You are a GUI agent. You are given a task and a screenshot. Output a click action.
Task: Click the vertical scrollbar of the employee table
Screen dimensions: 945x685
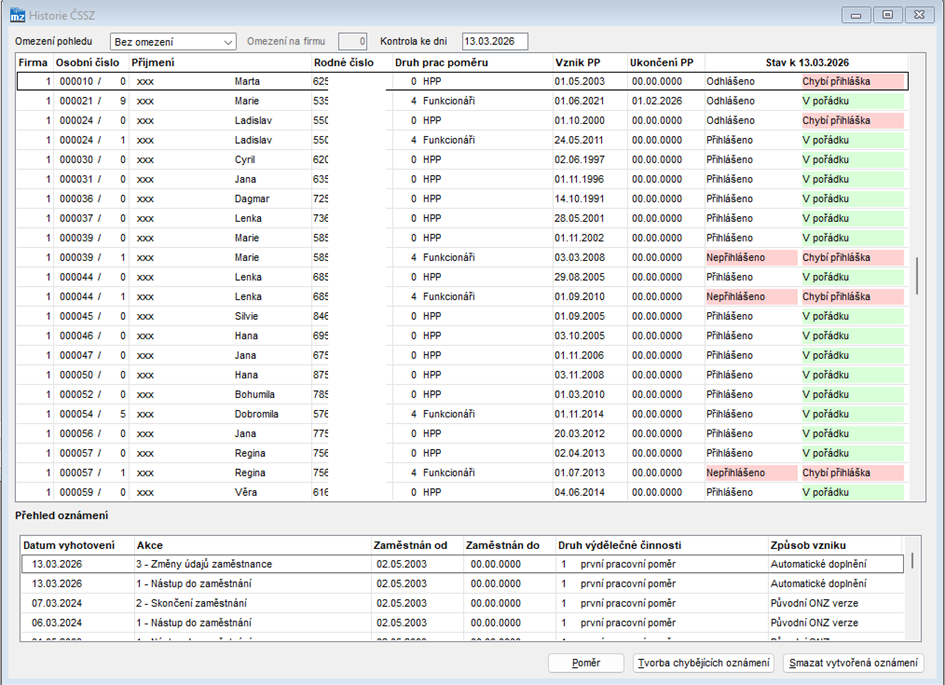pos(917,277)
